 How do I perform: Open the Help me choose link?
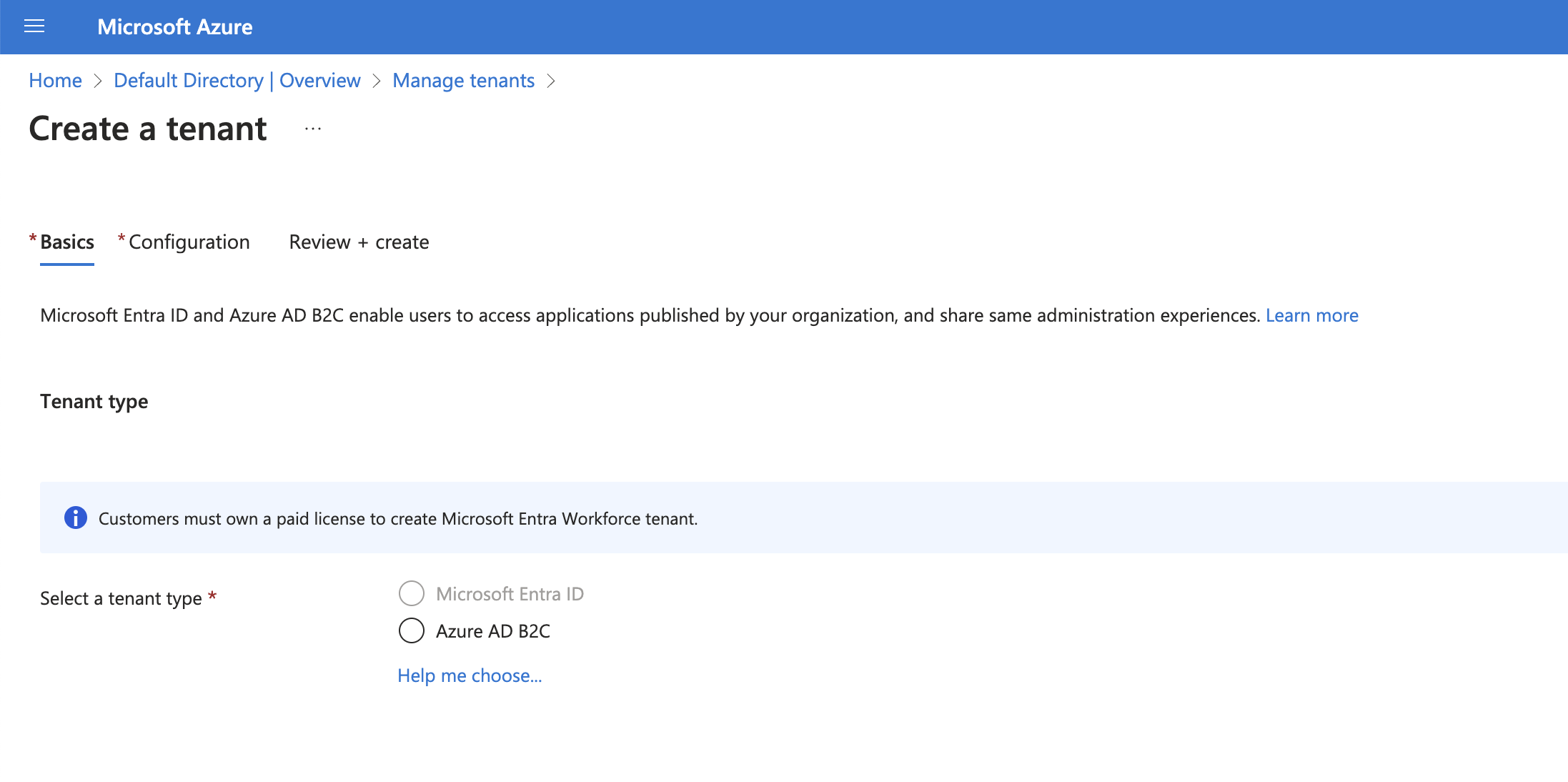point(470,675)
